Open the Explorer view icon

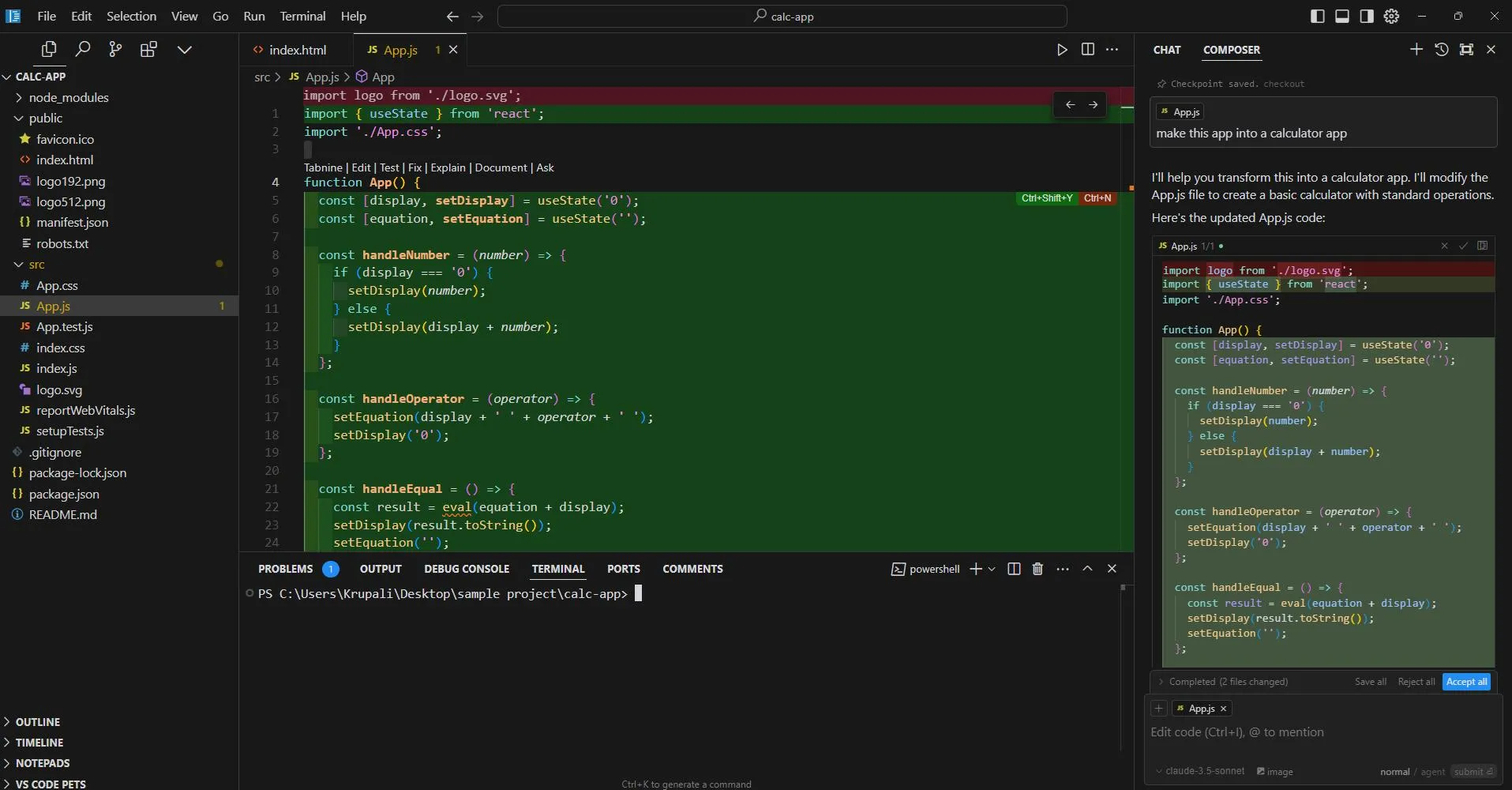click(x=49, y=50)
